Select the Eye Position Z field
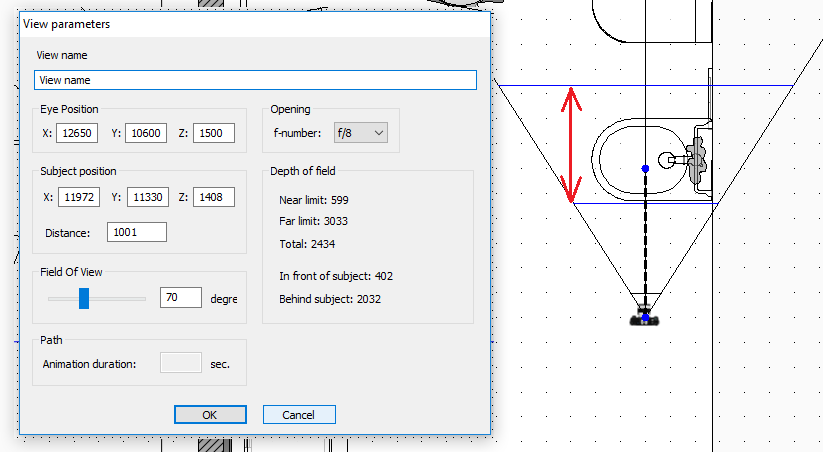The image size is (823, 452). tap(214, 133)
